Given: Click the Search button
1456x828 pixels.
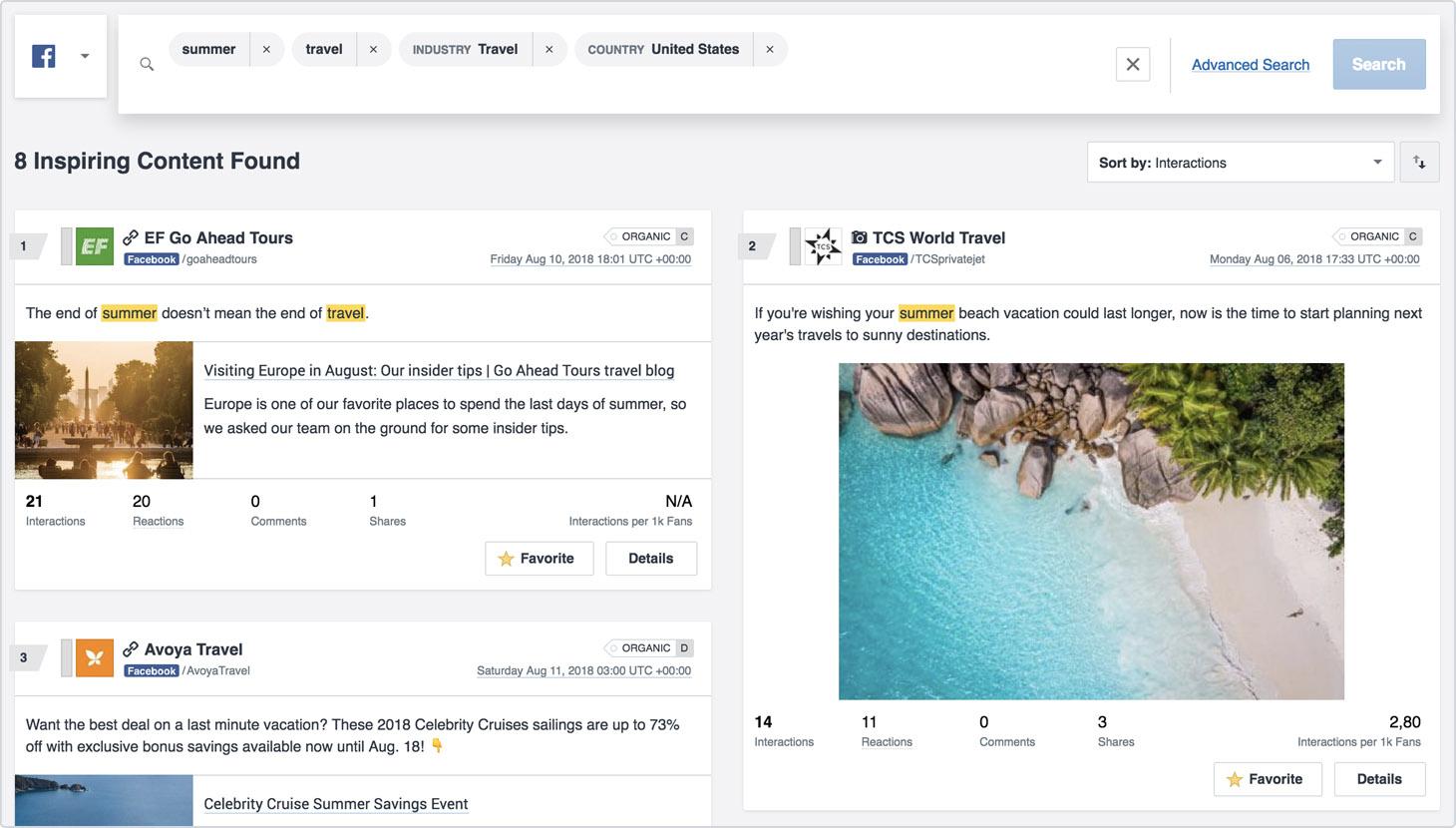Looking at the screenshot, I should point(1379,64).
